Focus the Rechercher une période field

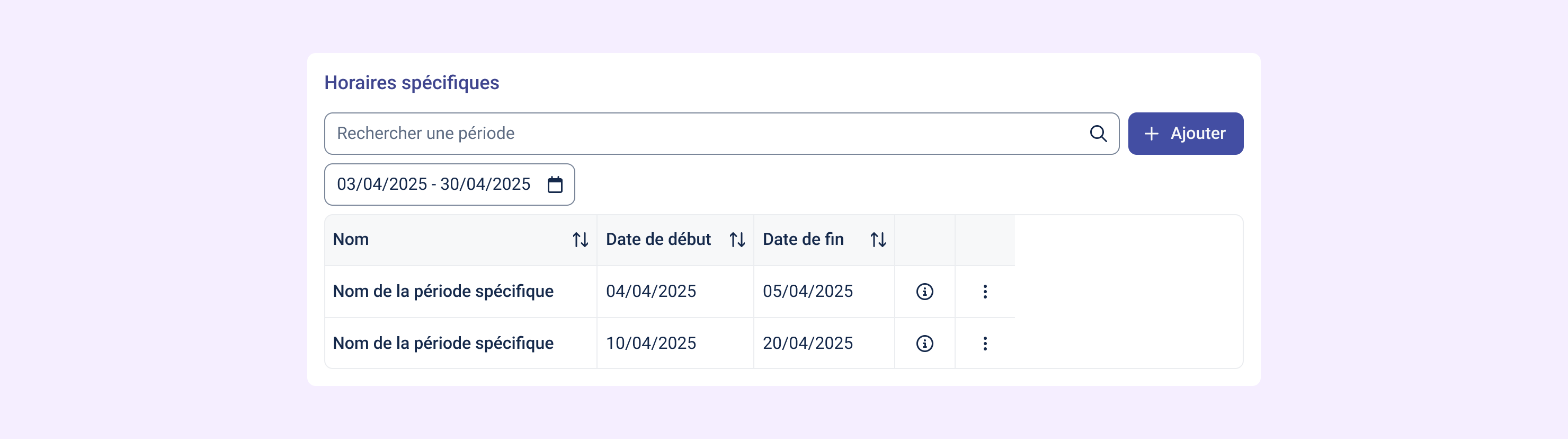point(700,134)
